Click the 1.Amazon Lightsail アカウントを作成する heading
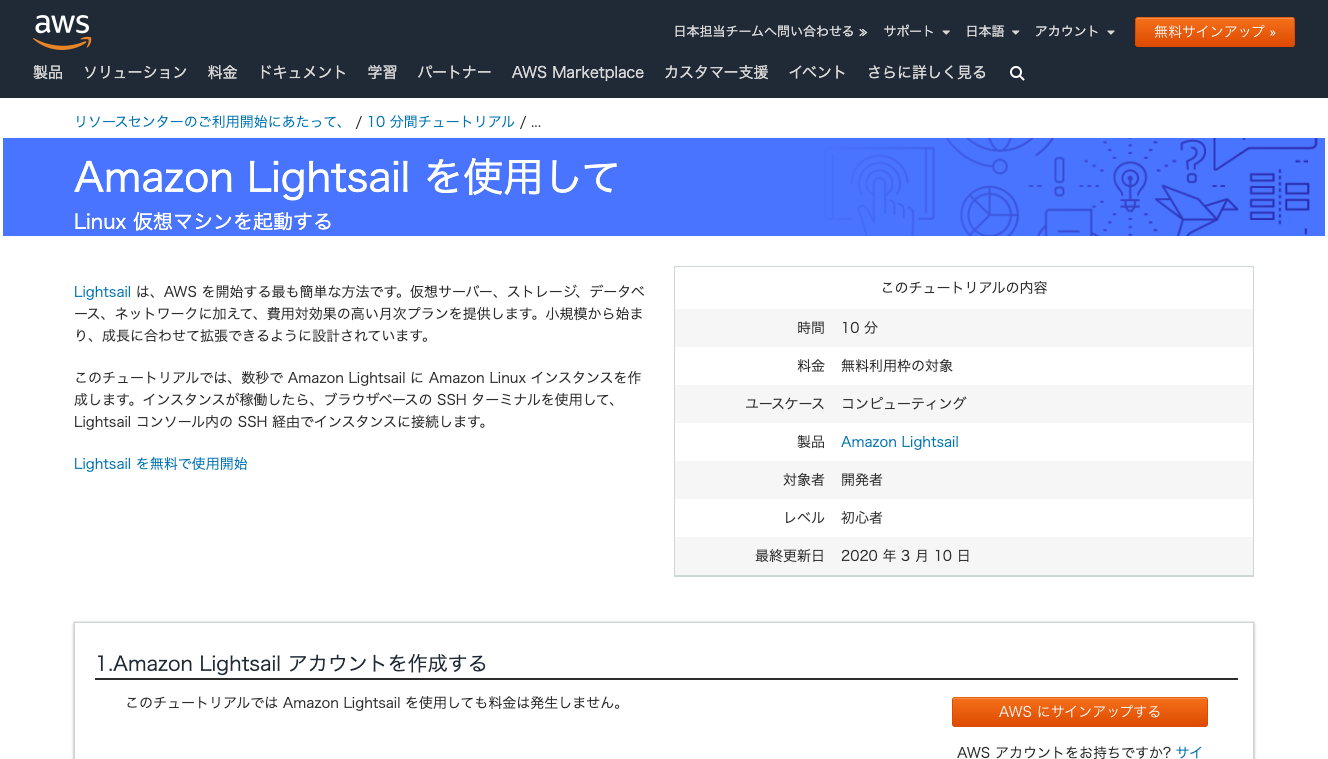The image size is (1328, 759). tap(291, 663)
